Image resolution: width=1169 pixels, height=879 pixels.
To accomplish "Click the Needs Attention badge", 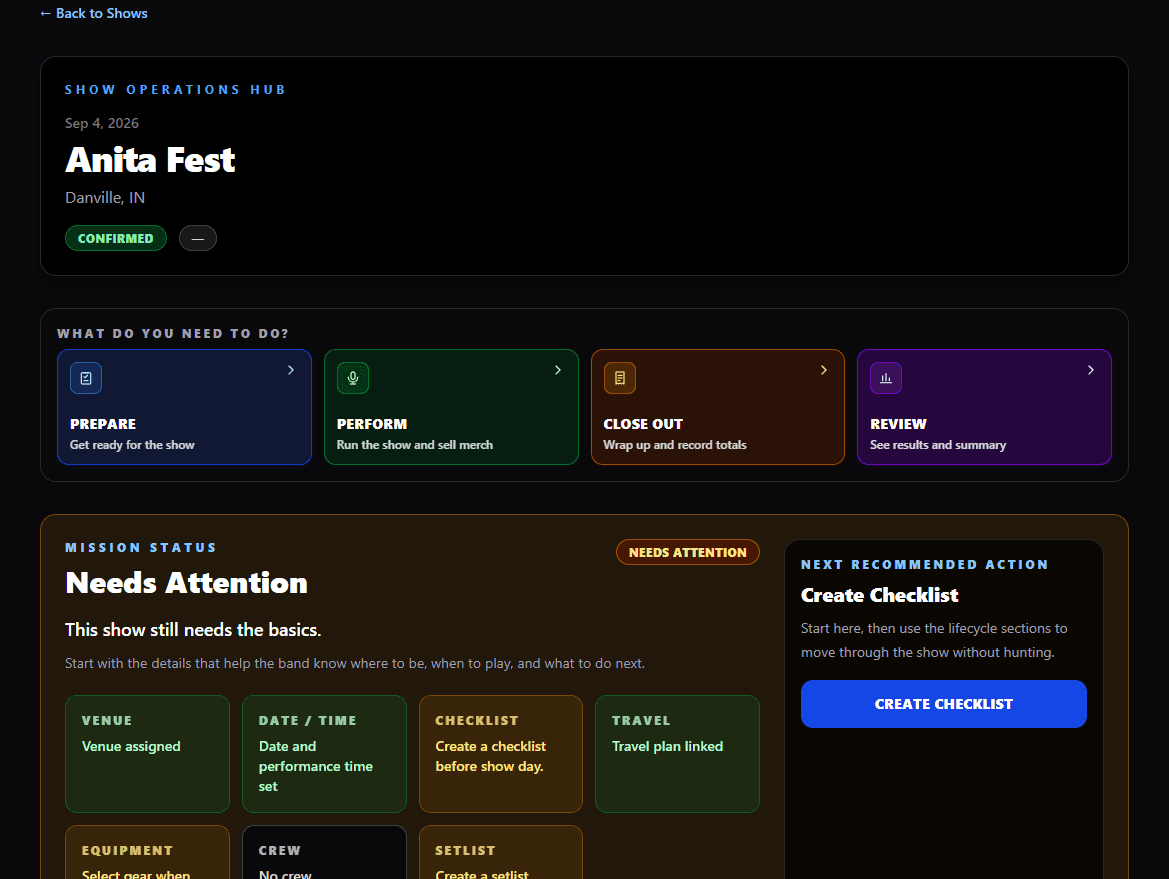I will (687, 552).
